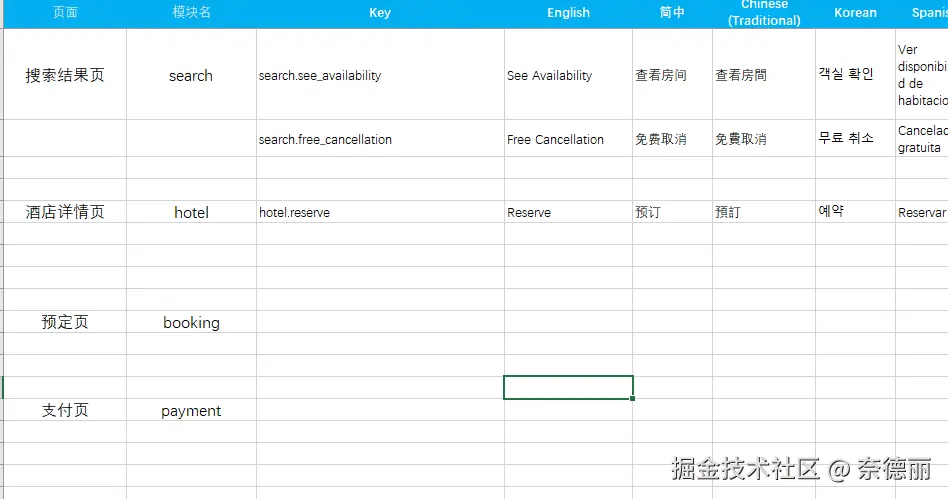Select the search.free_cancellation key cell
Image resolution: width=948 pixels, height=499 pixels.
point(380,139)
